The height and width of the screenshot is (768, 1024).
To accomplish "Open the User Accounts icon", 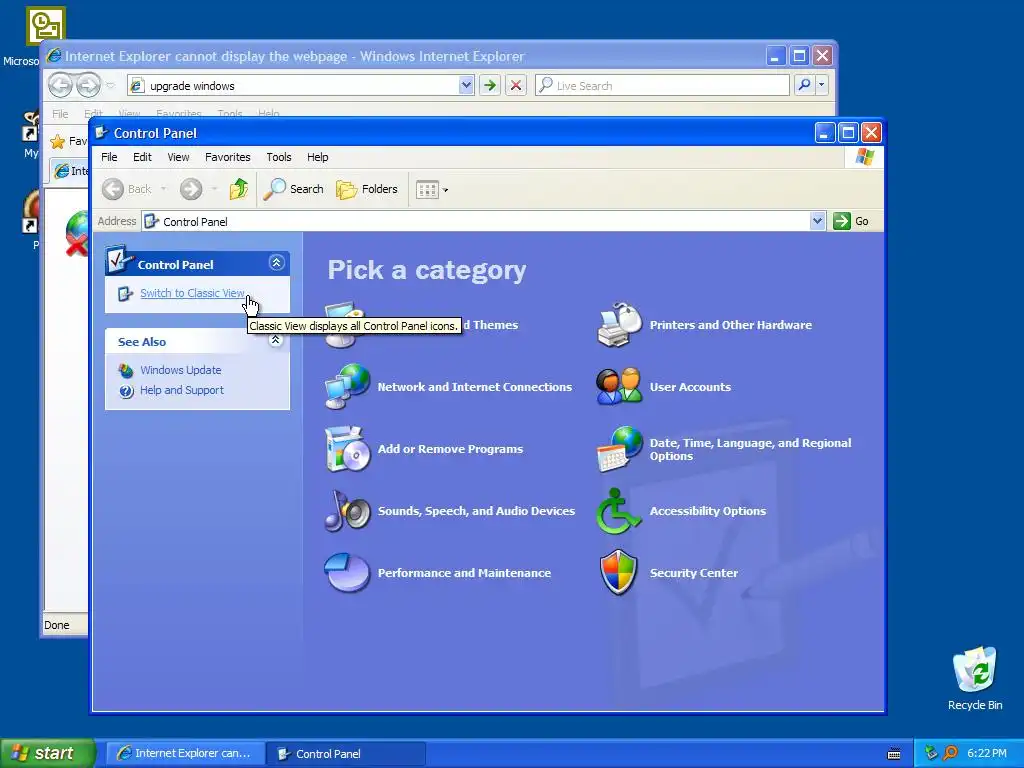I will pyautogui.click(x=619, y=387).
